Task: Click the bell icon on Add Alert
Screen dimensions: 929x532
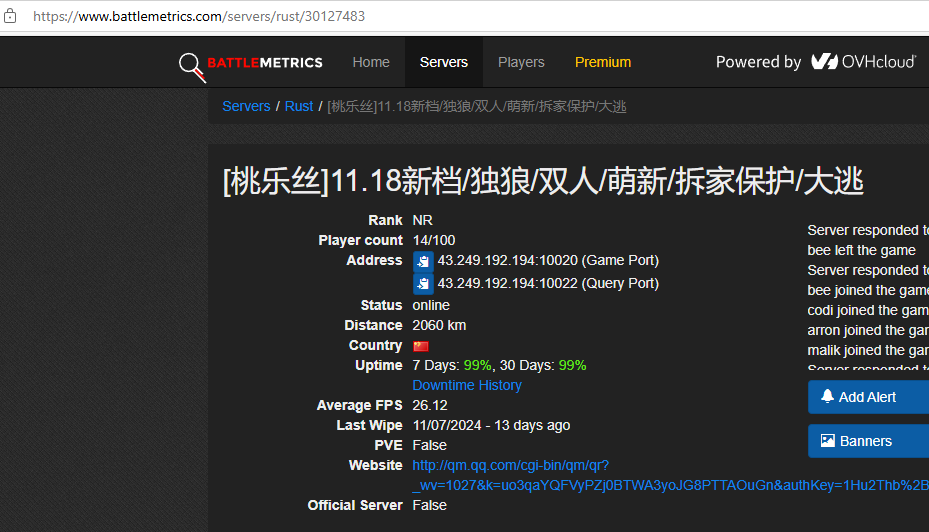Action: [x=827, y=397]
